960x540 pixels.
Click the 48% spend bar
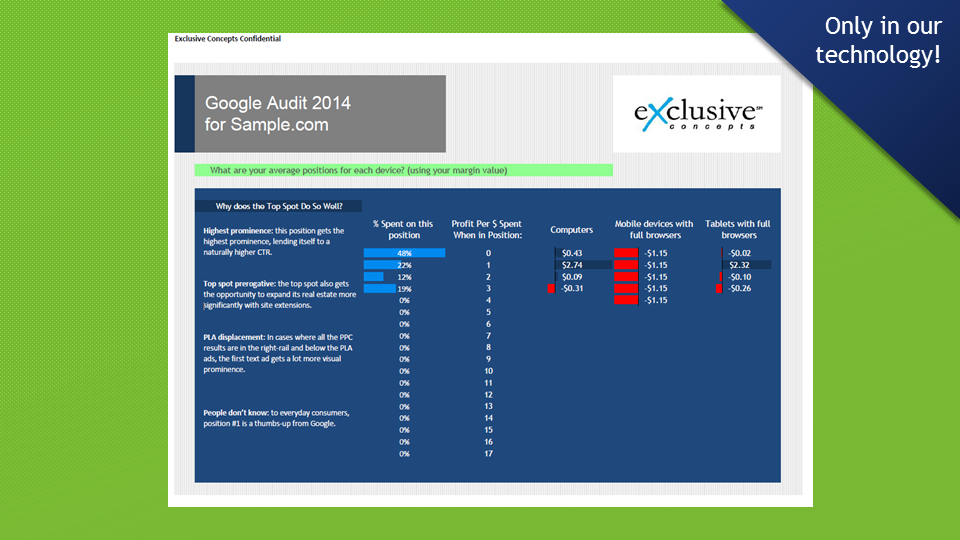[404, 253]
